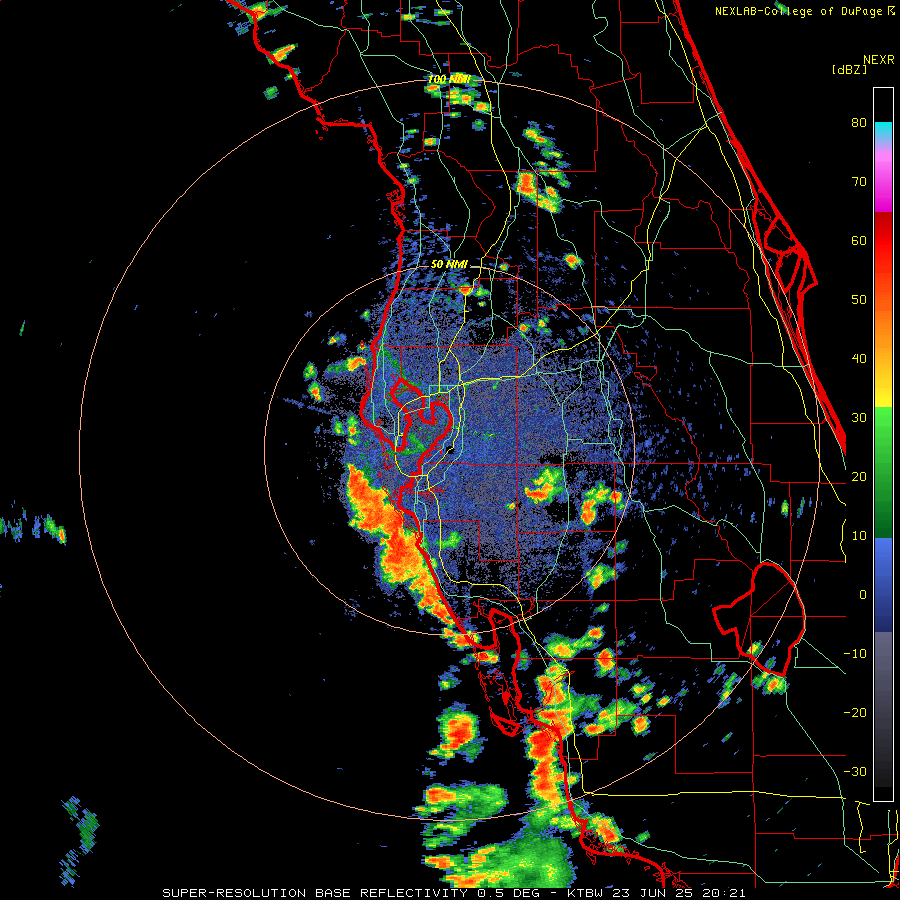Viewport: 900px width, 900px height.
Task: Pick the red segment of the color bar
Action: [883, 241]
